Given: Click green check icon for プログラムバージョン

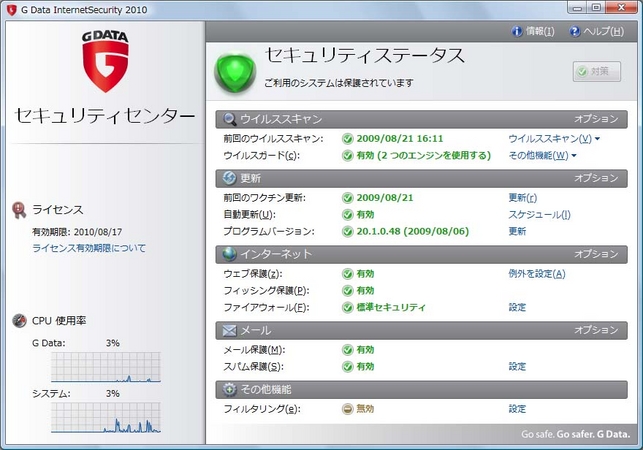Looking at the screenshot, I should (347, 232).
